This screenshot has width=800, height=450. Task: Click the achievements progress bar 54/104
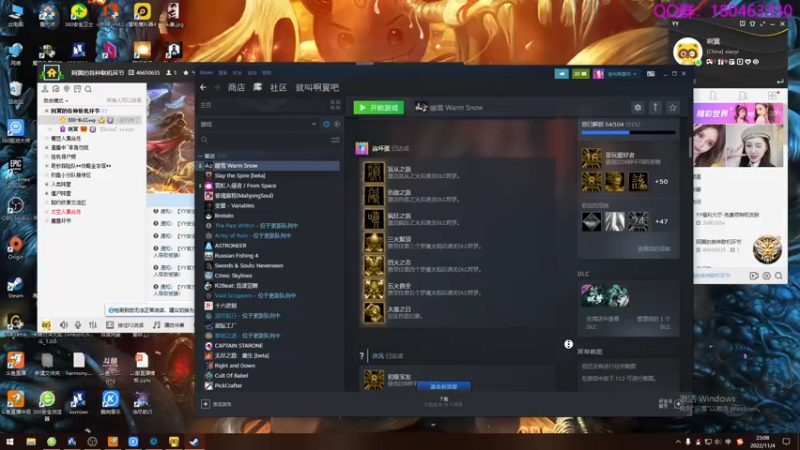(628, 133)
